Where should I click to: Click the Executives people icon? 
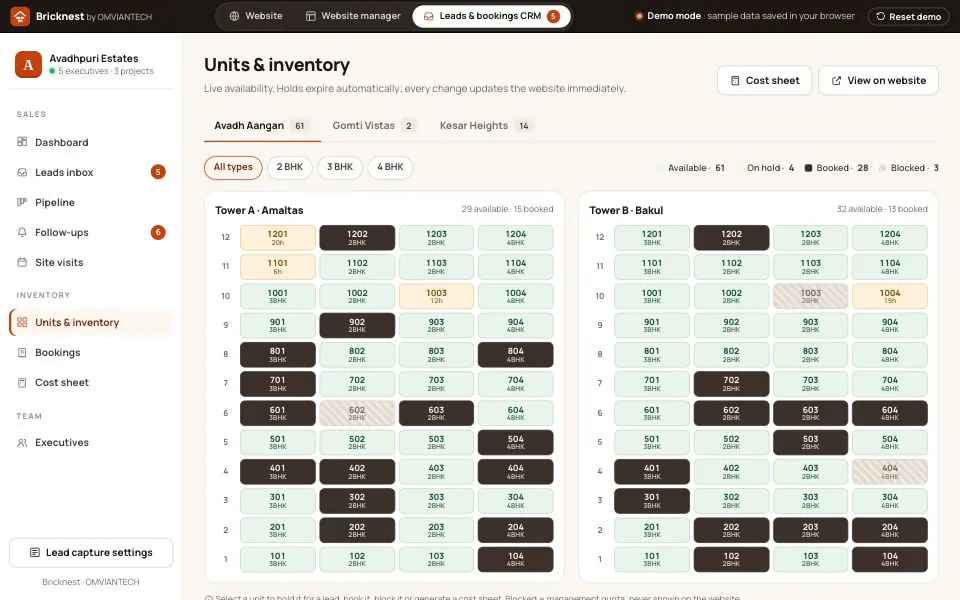click(x=22, y=442)
